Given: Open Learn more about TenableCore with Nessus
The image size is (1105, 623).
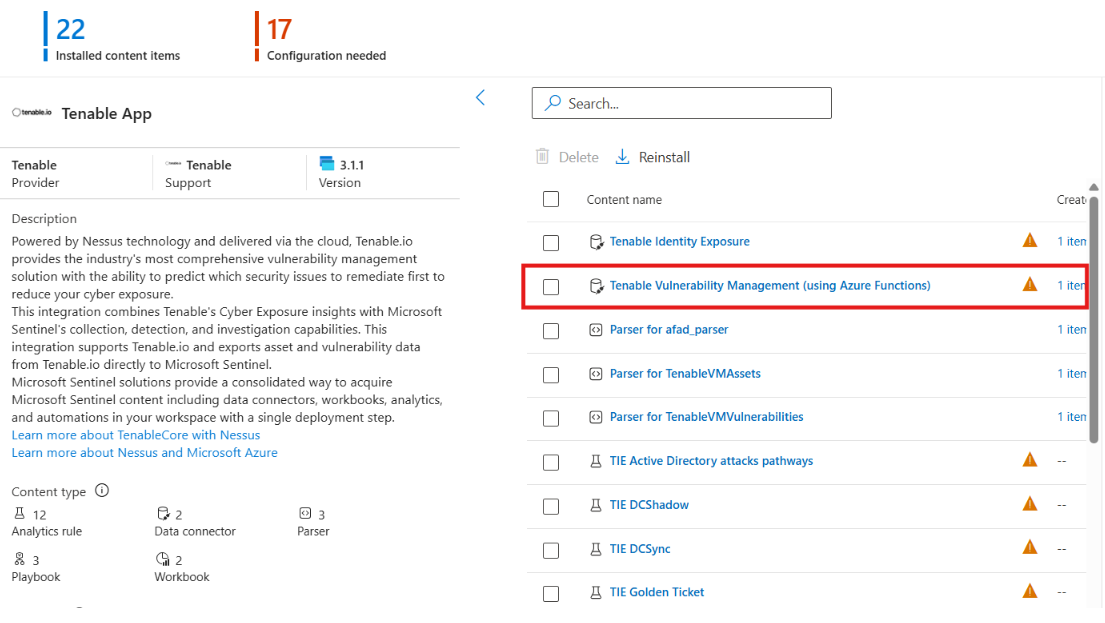Looking at the screenshot, I should [136, 435].
